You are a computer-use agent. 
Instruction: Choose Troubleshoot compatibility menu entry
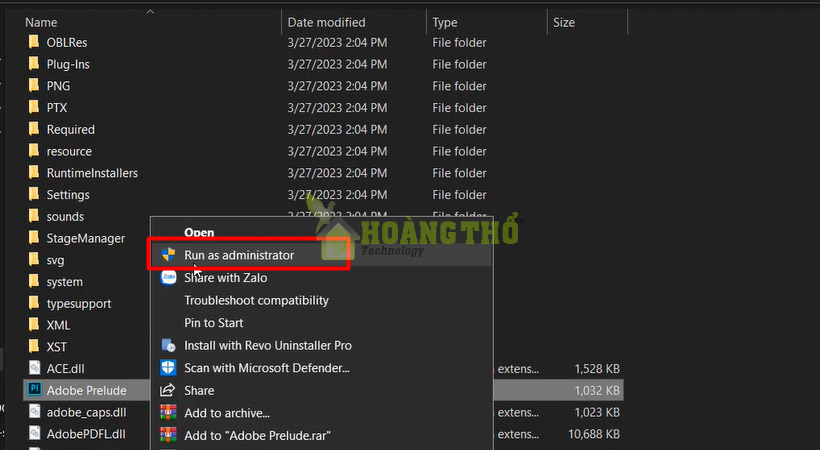point(256,300)
